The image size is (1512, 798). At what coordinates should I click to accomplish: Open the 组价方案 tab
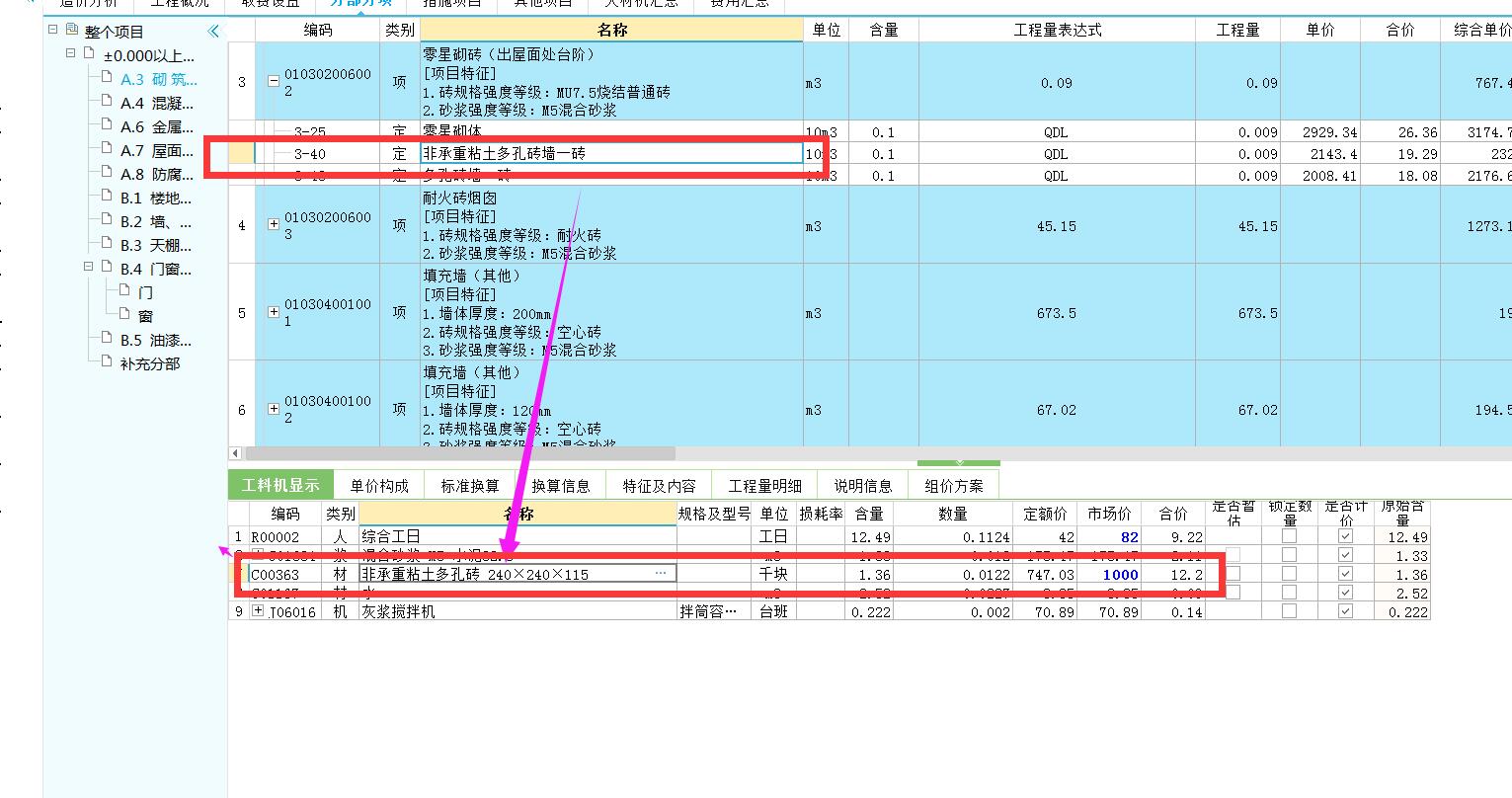coord(954,485)
